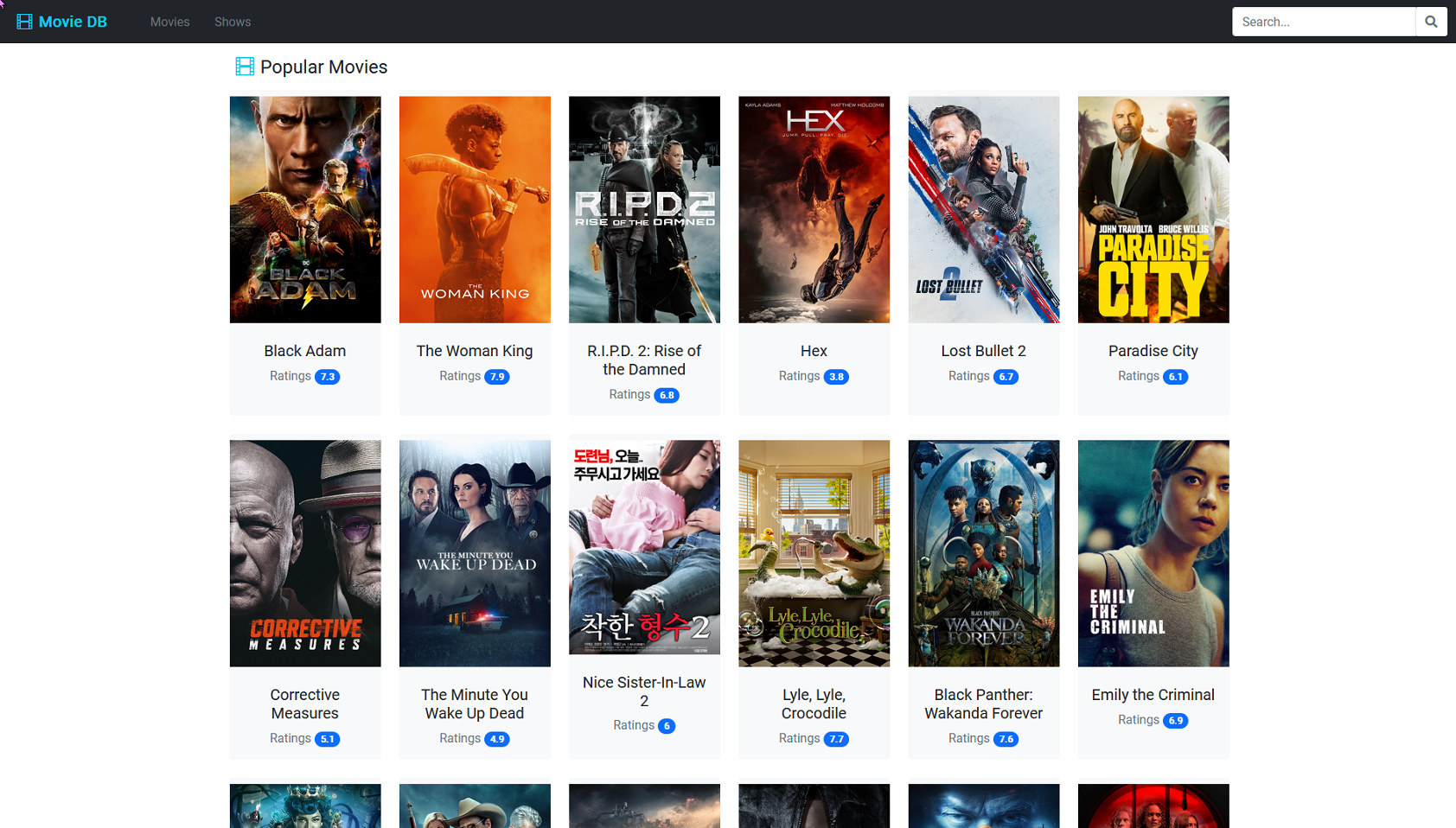The width and height of the screenshot is (1456, 828).
Task: Click the 6.1 rating badge for Paradise City
Action: click(1176, 377)
